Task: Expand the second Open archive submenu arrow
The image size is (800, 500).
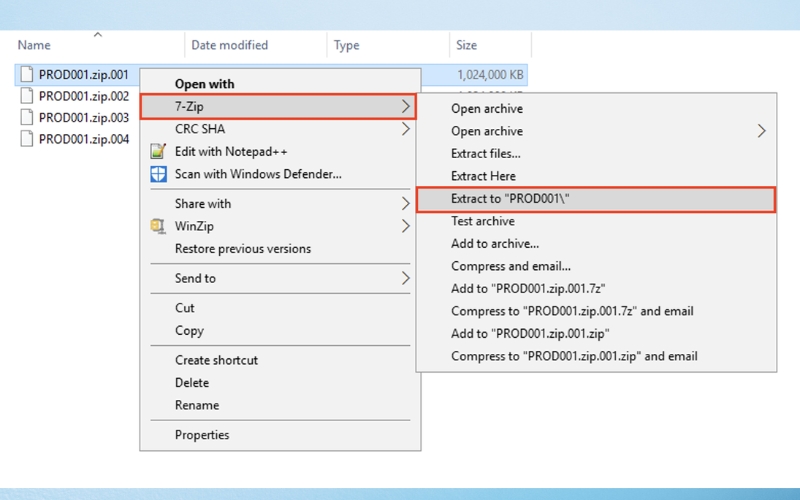Action: (761, 131)
